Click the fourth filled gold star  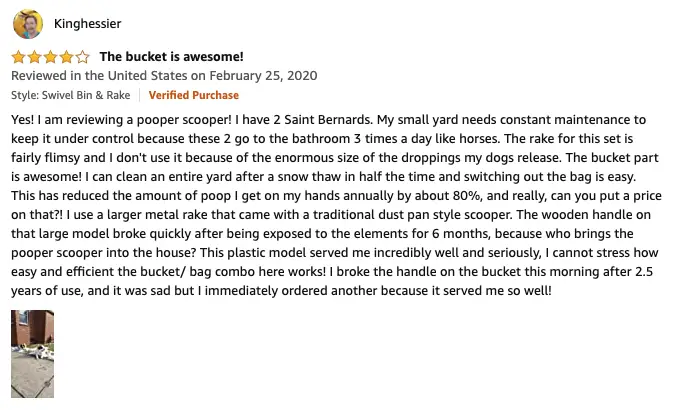(67, 57)
